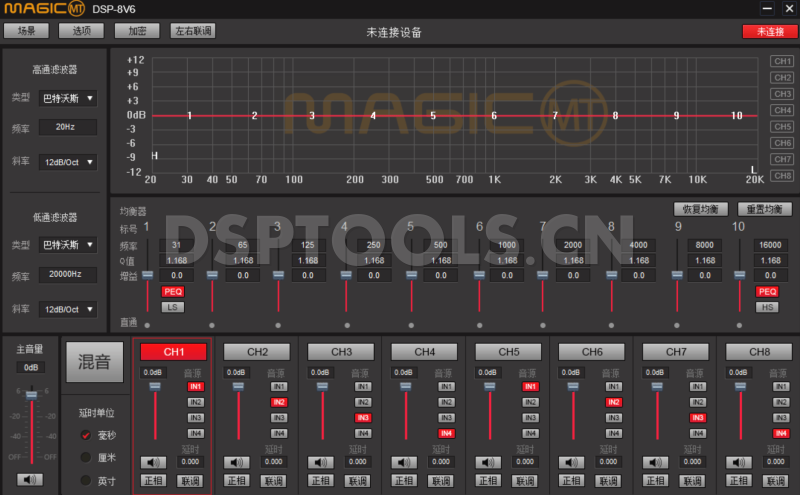
Task: Toggle IN3 source for CH3
Action: (x=363, y=417)
